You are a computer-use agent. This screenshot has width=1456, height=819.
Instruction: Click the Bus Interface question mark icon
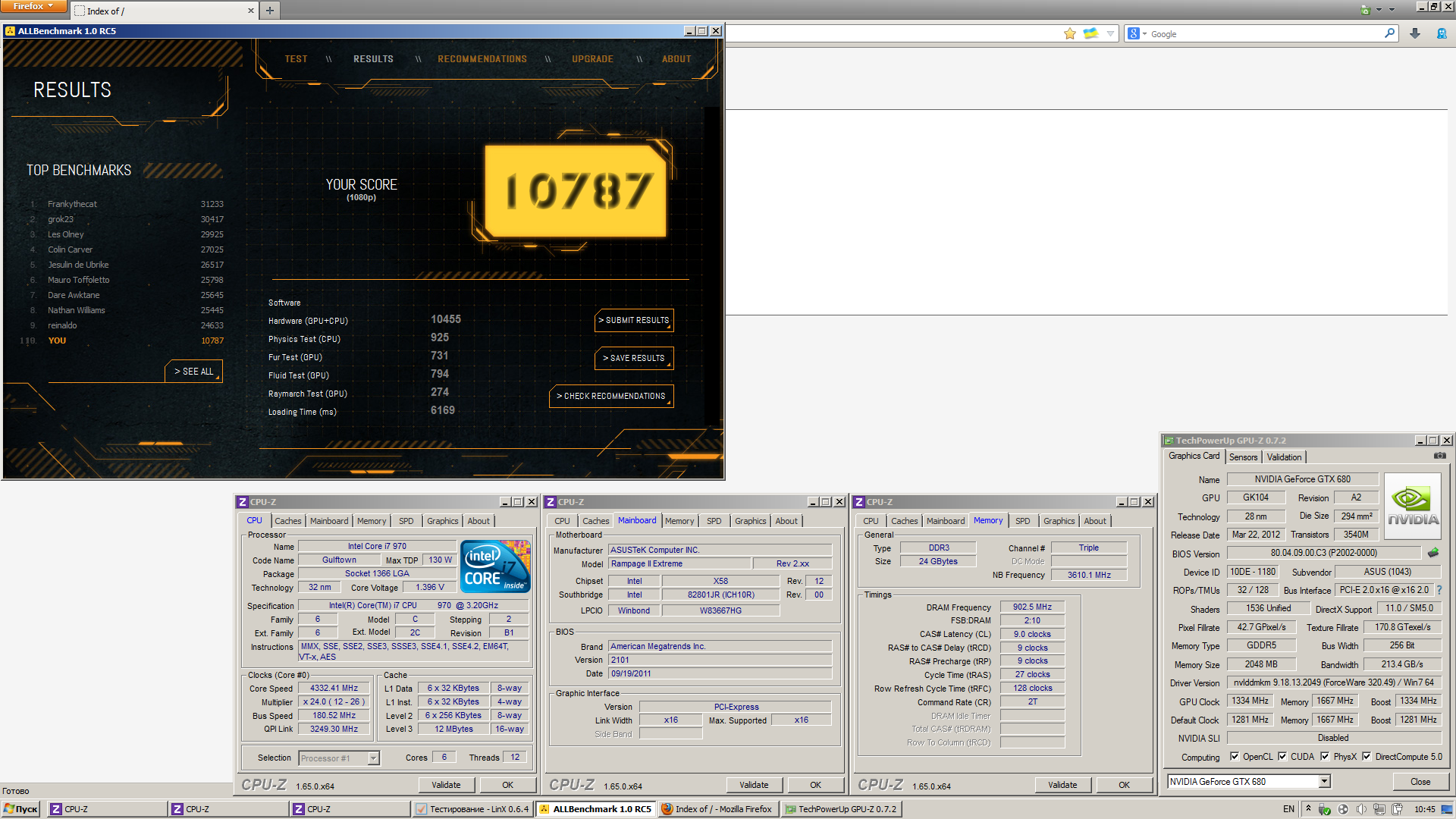[x=1439, y=590]
